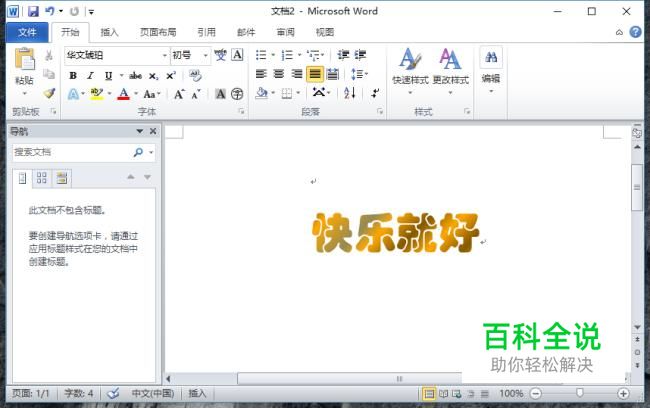Open the 文件 menu
Viewport: 650px width, 408px height.
click(27, 32)
